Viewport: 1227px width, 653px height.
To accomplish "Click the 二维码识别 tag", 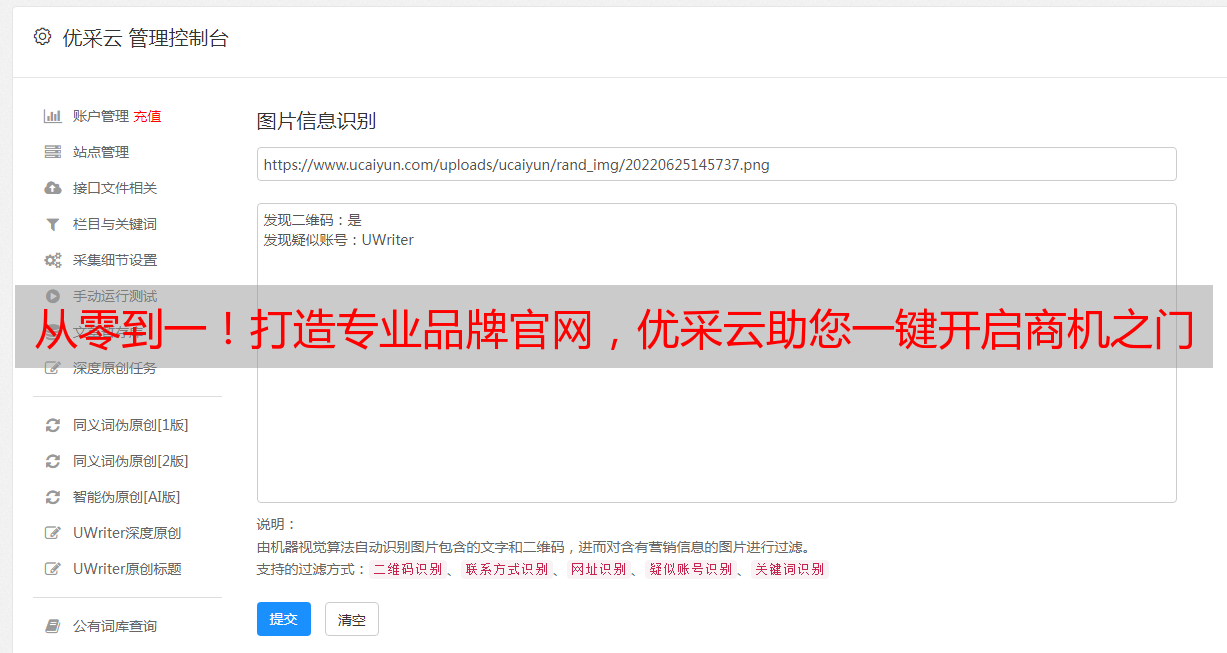I will click(407, 569).
